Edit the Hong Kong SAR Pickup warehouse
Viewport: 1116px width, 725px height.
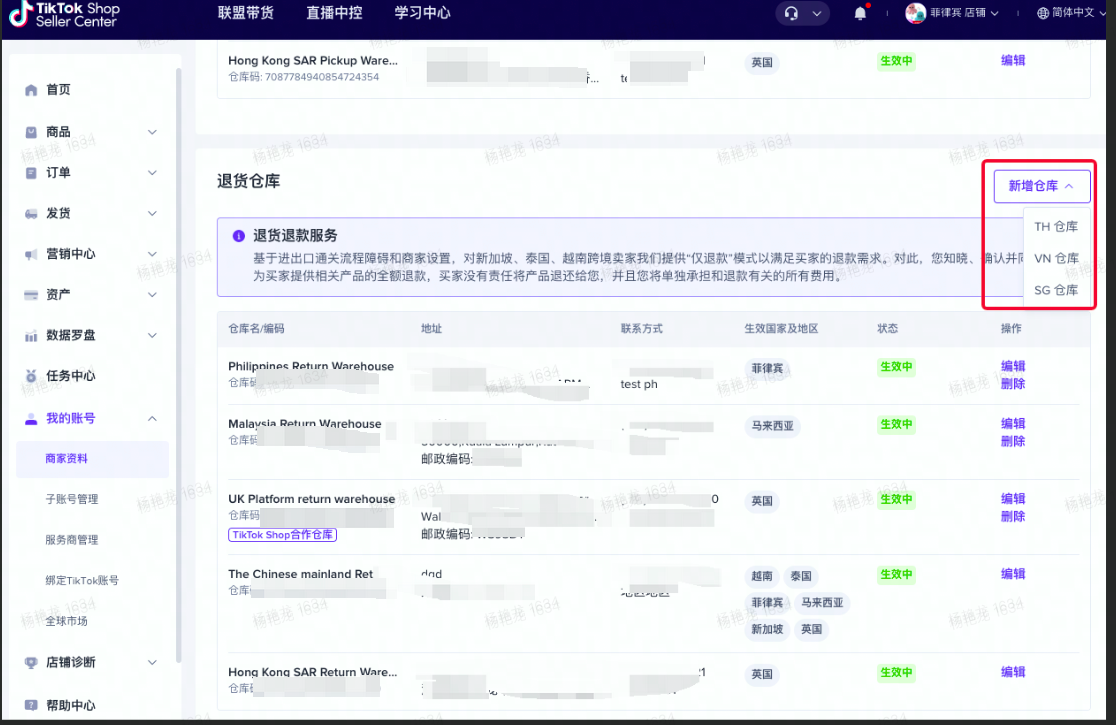pos(1013,60)
